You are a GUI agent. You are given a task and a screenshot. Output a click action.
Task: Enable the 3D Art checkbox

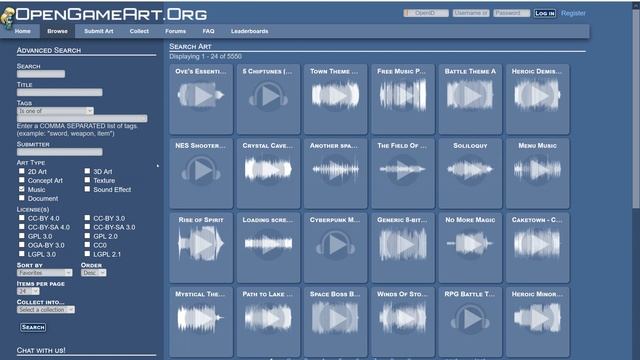tap(87, 171)
